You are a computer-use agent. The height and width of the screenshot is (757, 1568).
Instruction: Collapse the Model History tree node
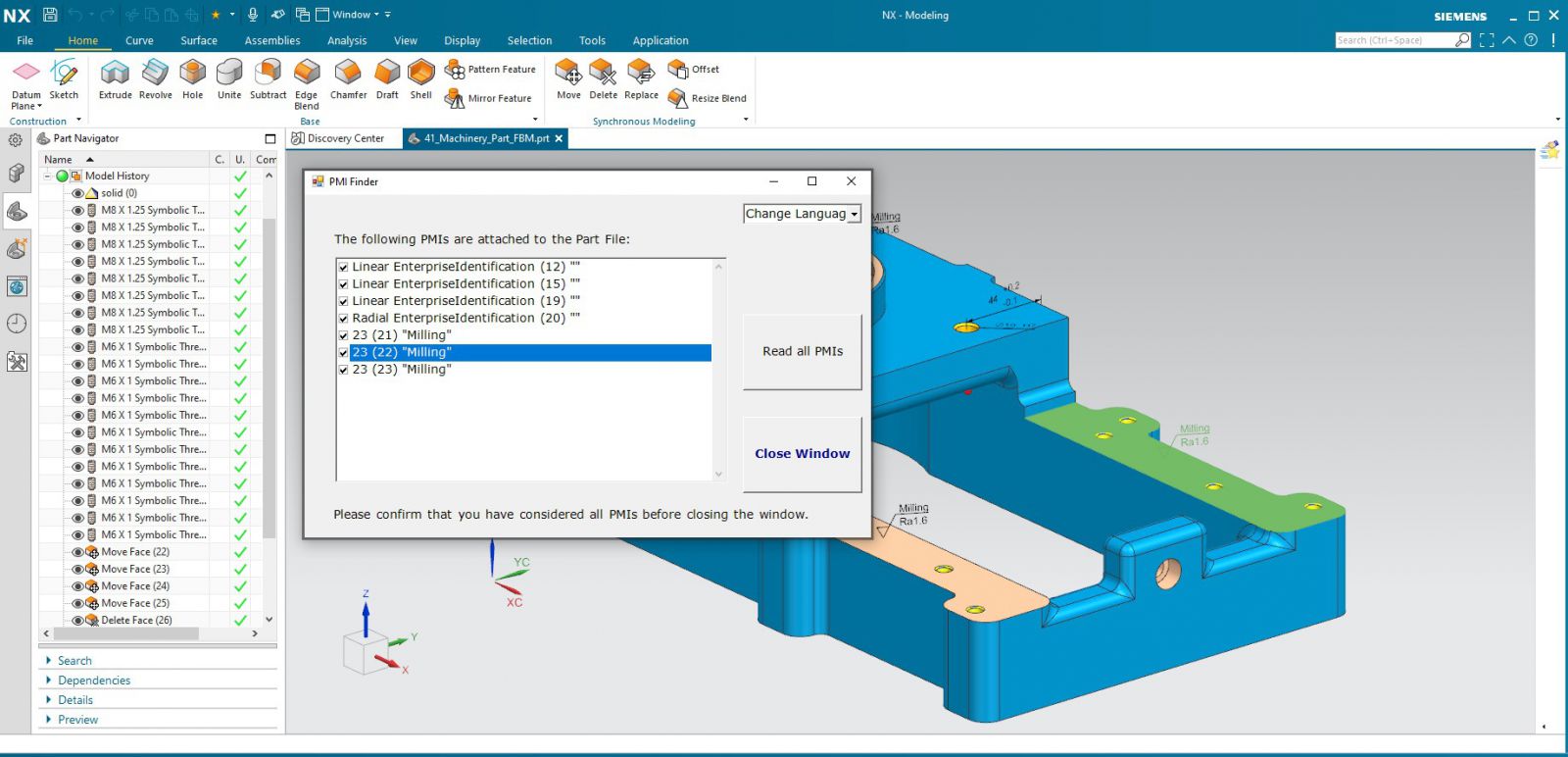coord(46,176)
